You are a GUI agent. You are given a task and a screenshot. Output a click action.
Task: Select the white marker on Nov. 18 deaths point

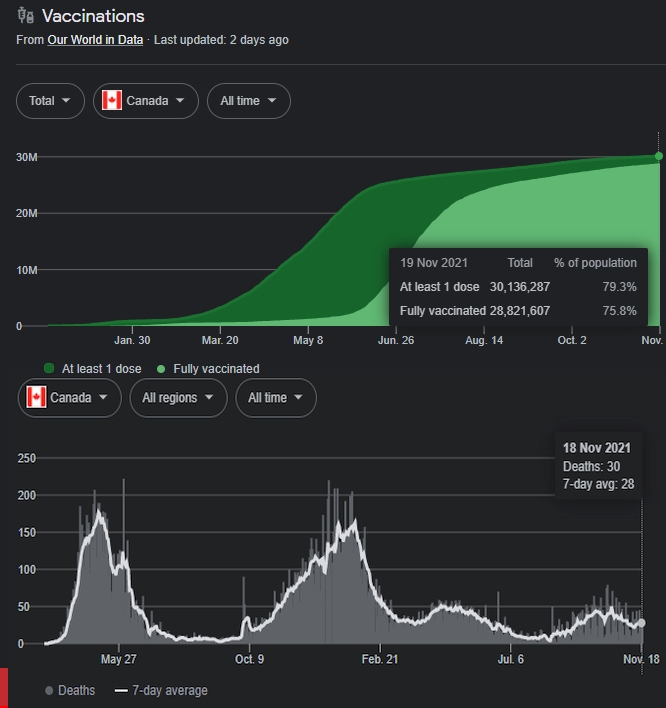click(x=642, y=623)
